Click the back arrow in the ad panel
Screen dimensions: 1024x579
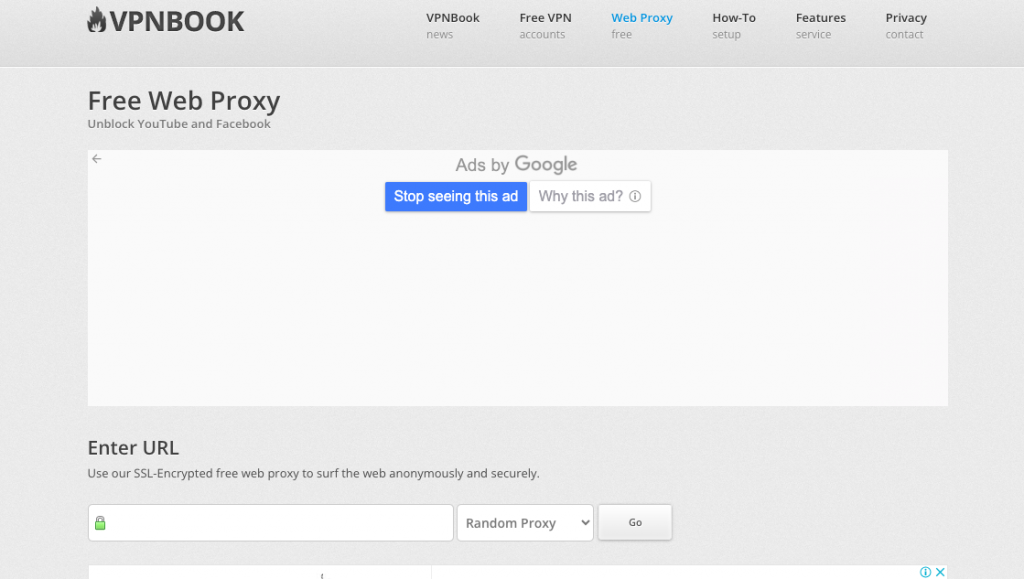(97, 159)
